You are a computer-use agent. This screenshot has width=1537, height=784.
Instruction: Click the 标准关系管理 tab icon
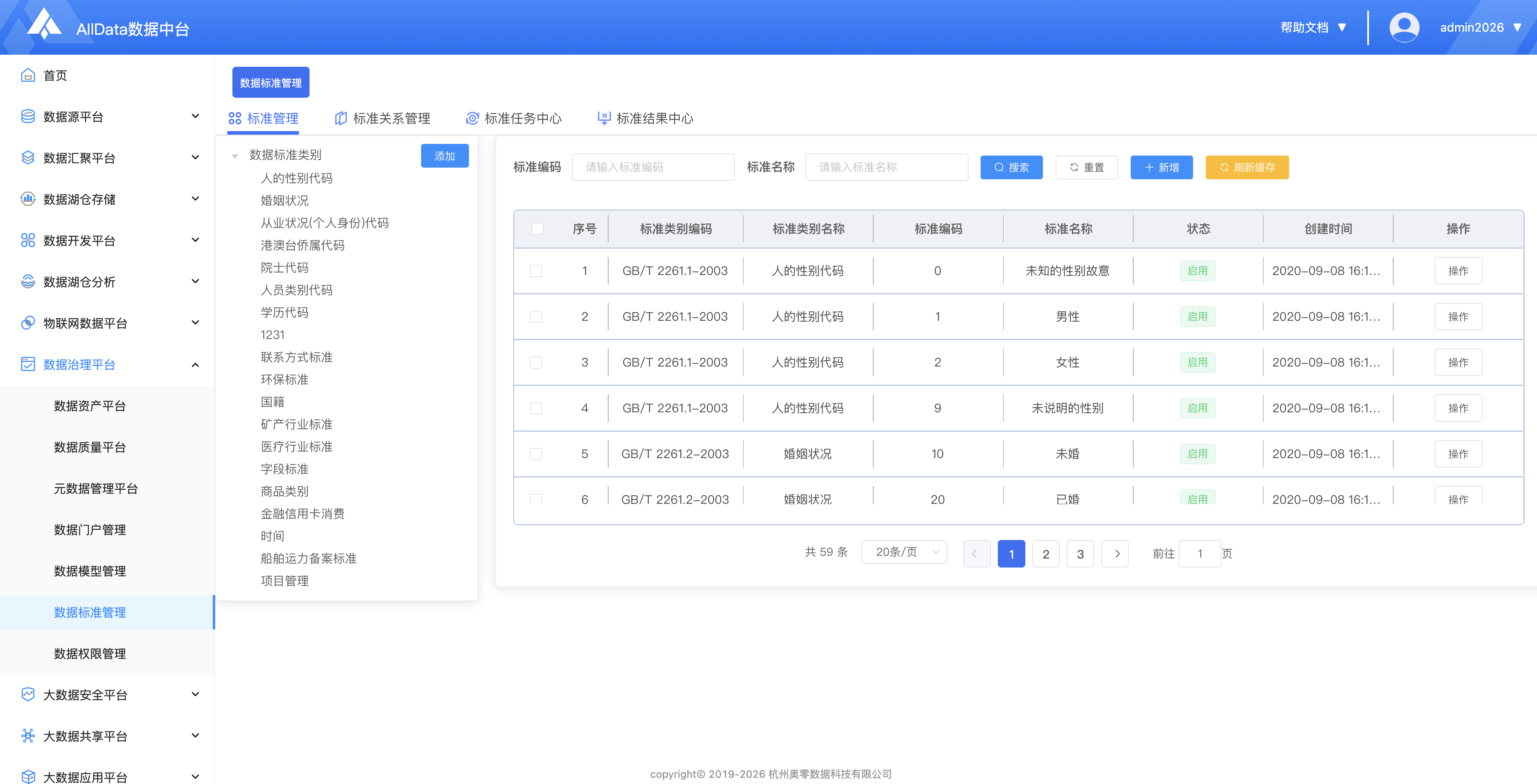(341, 118)
